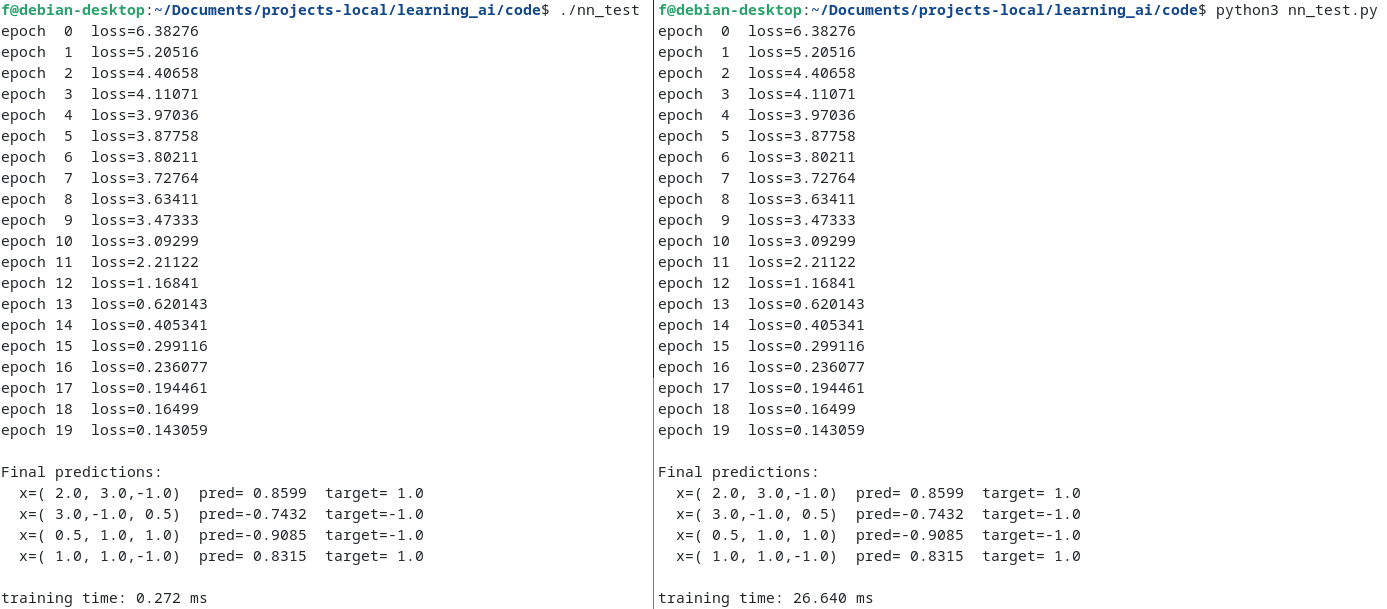The image size is (1387, 609).
Task: Click pred= 0.8315 row in ./nn_test output
Action: pos(221,556)
